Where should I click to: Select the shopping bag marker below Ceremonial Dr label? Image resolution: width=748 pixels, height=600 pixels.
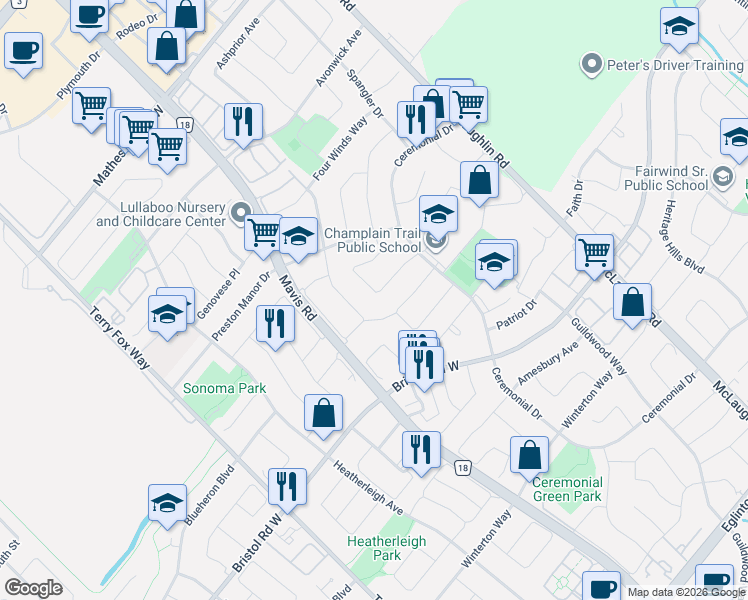479,180
